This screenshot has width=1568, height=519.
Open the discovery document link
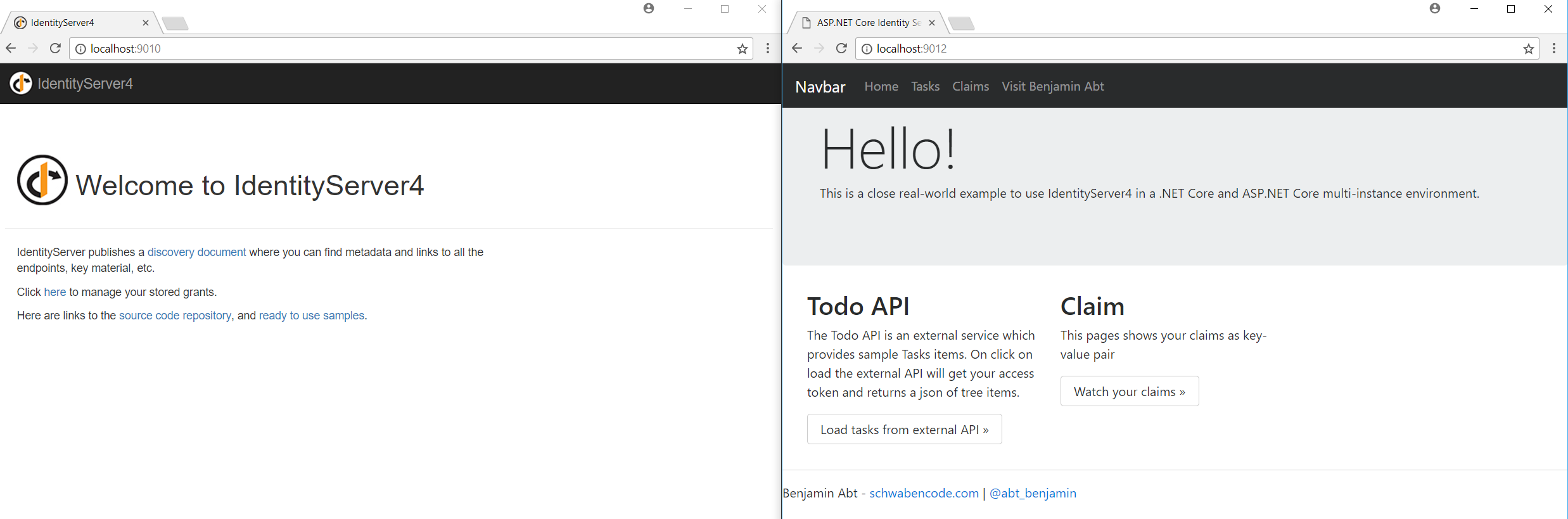[196, 252]
